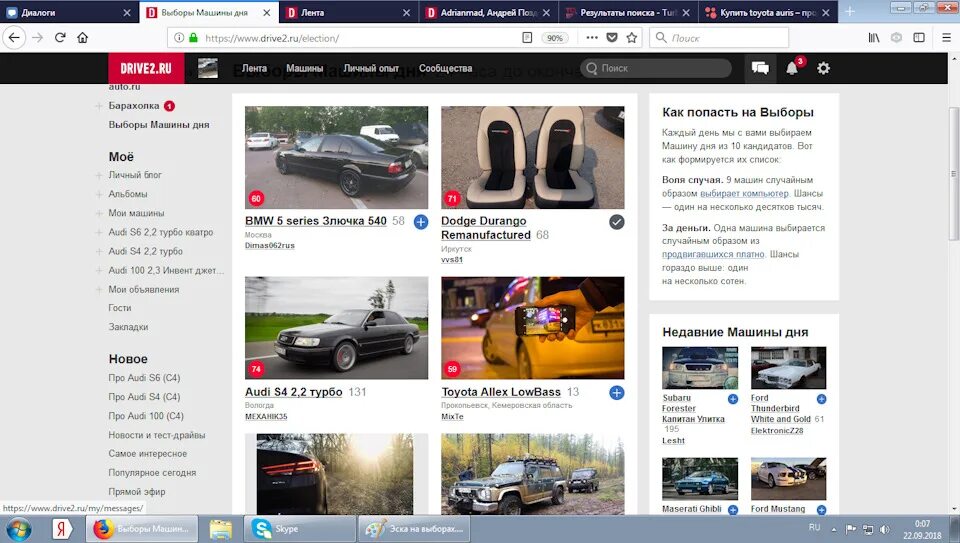Open the user avatar in header

pyautogui.click(x=208, y=68)
